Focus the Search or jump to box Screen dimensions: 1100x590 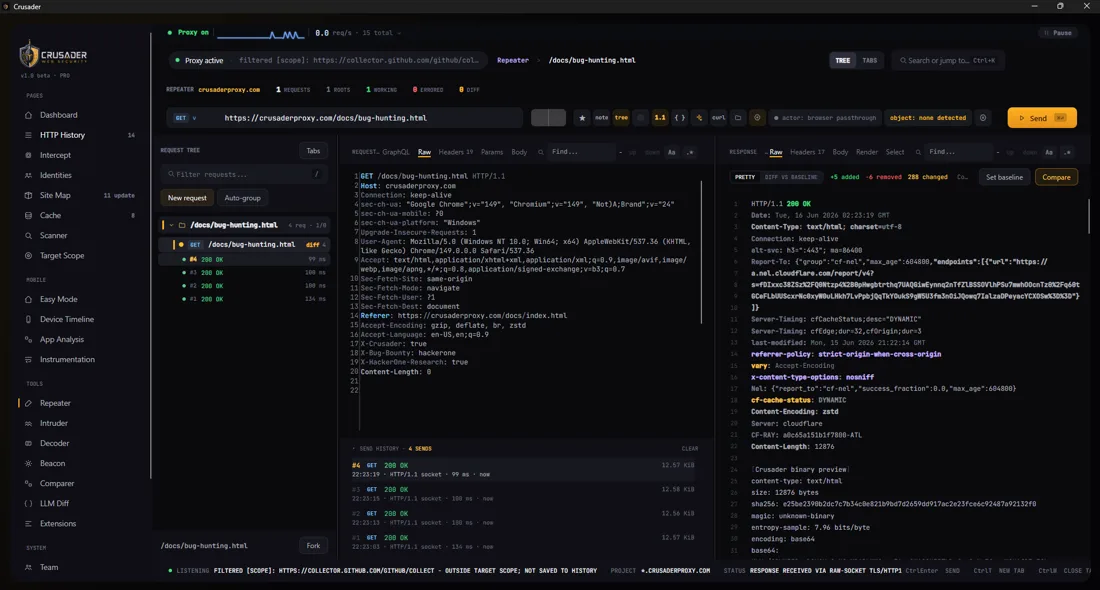click(950, 60)
